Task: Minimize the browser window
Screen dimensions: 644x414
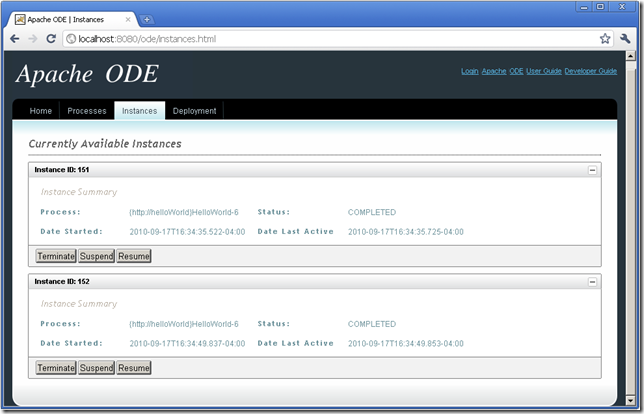Action: pos(584,7)
